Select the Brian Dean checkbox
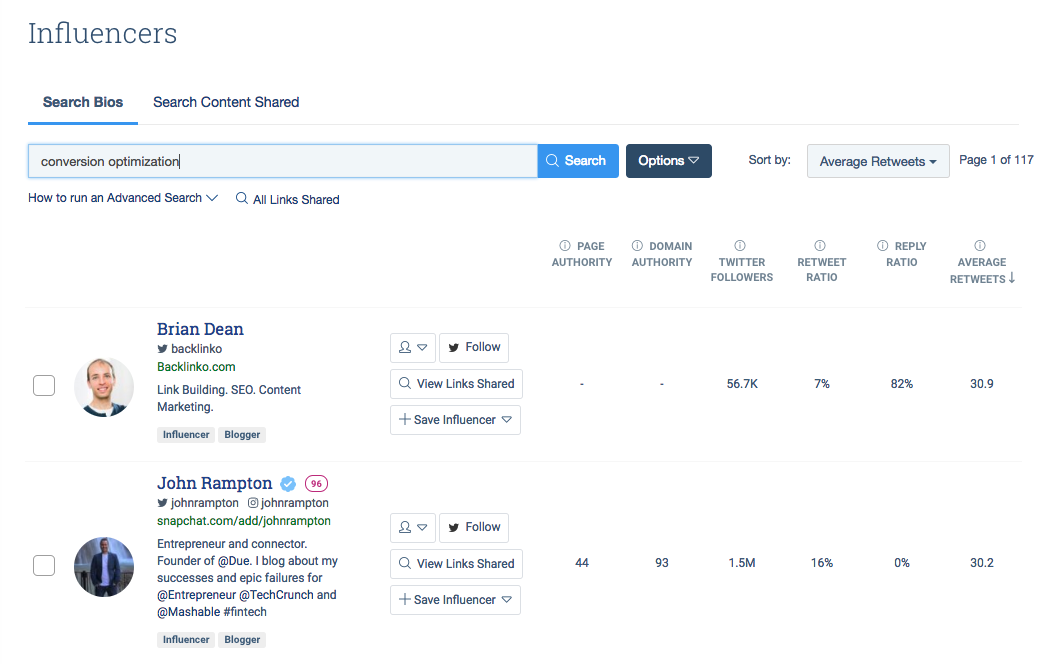Screen dimensions: 1050x664 tap(44, 386)
